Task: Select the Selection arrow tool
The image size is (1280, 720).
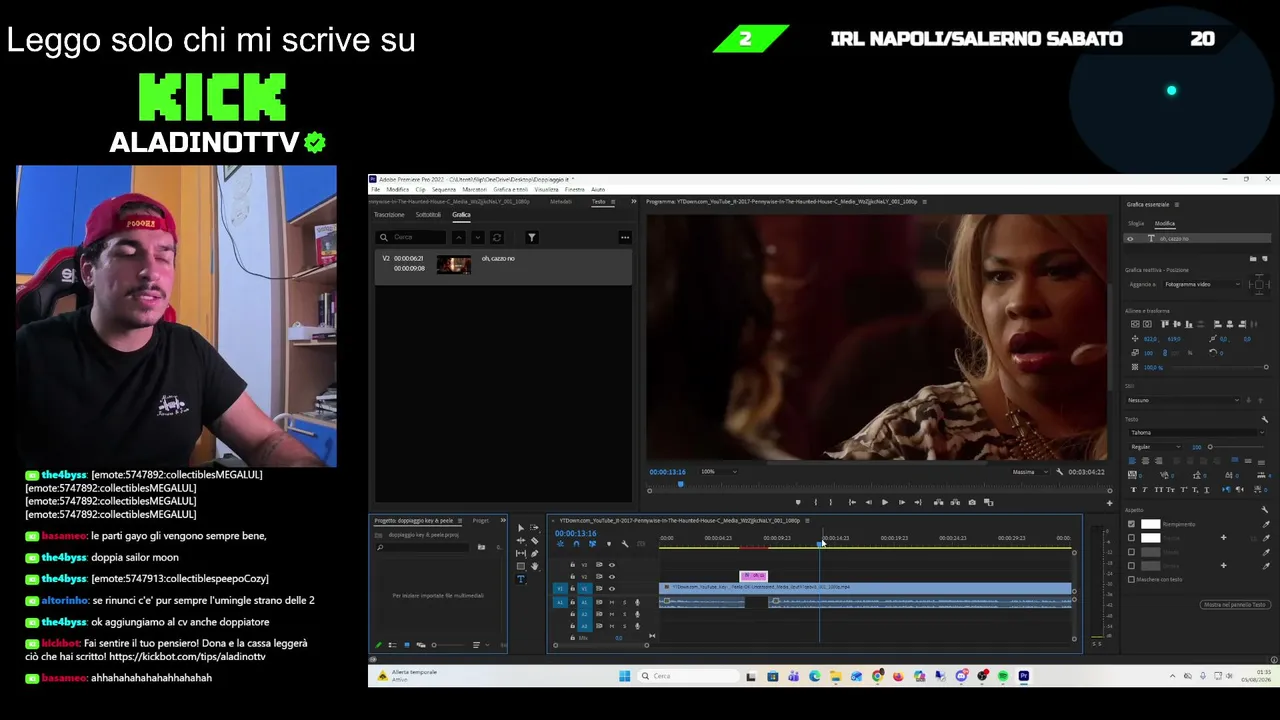Action: (520, 527)
